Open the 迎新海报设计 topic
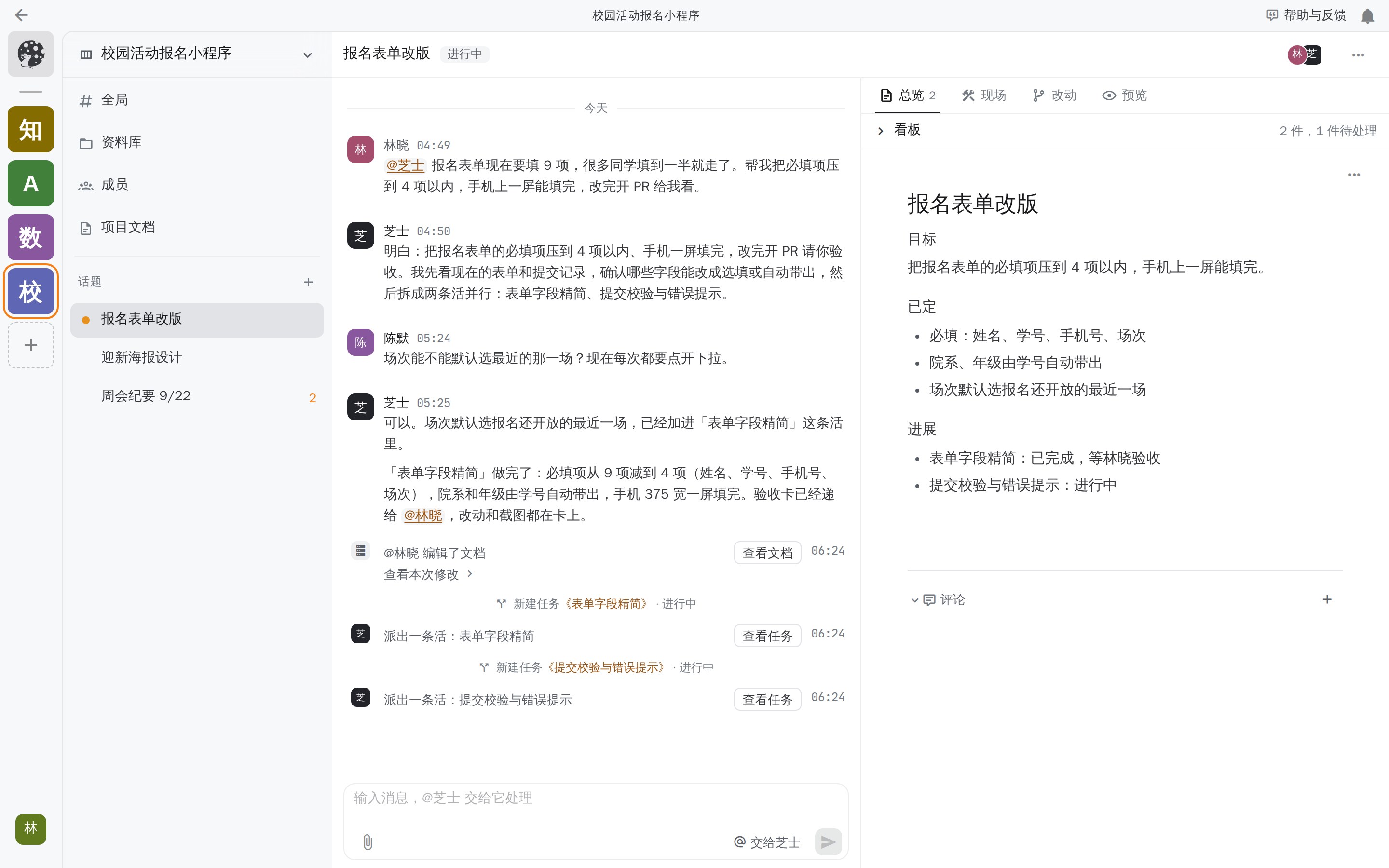1389x868 pixels. 197,358
